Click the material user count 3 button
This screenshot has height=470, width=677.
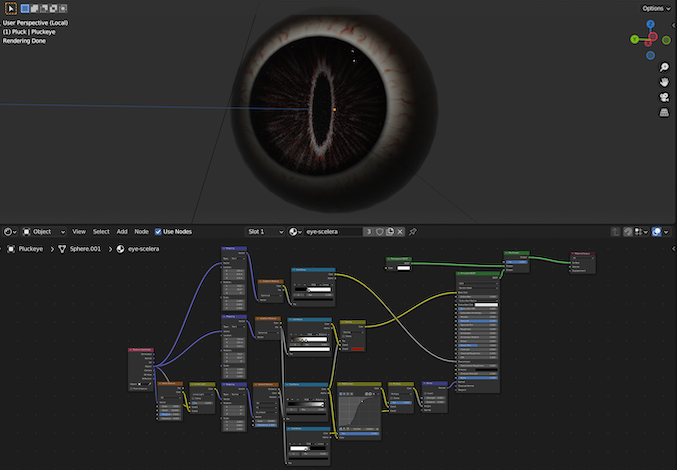[x=369, y=231]
